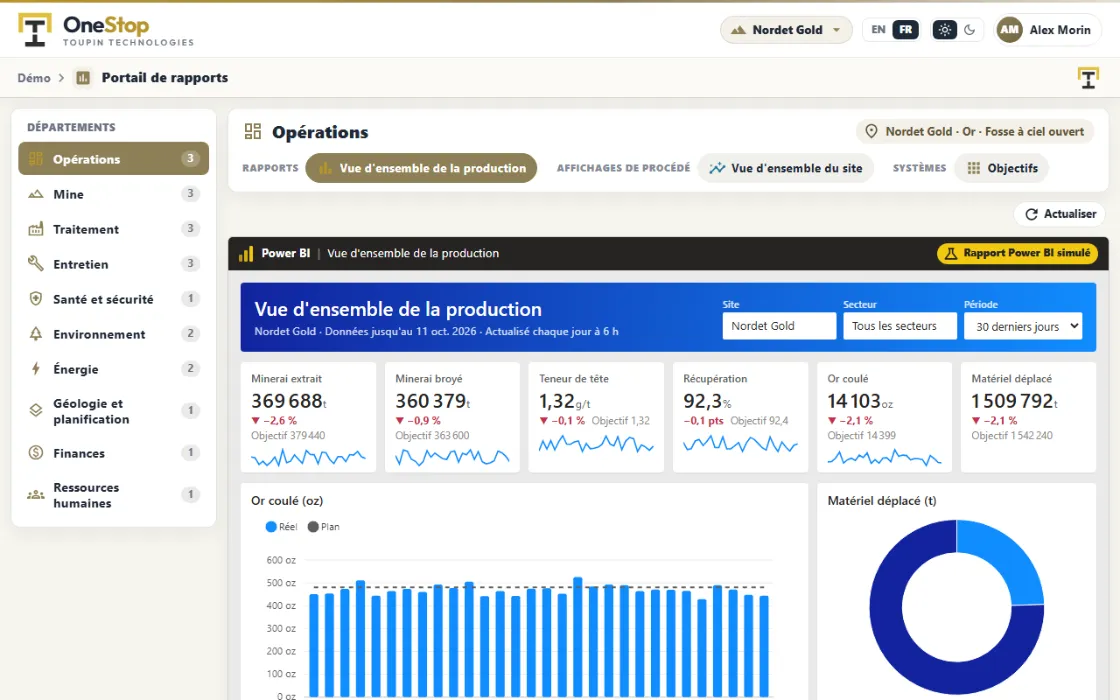Screen dimensions: 1120x700
Task: Click the Santé et sécurité shield icon
Action: 36,299
